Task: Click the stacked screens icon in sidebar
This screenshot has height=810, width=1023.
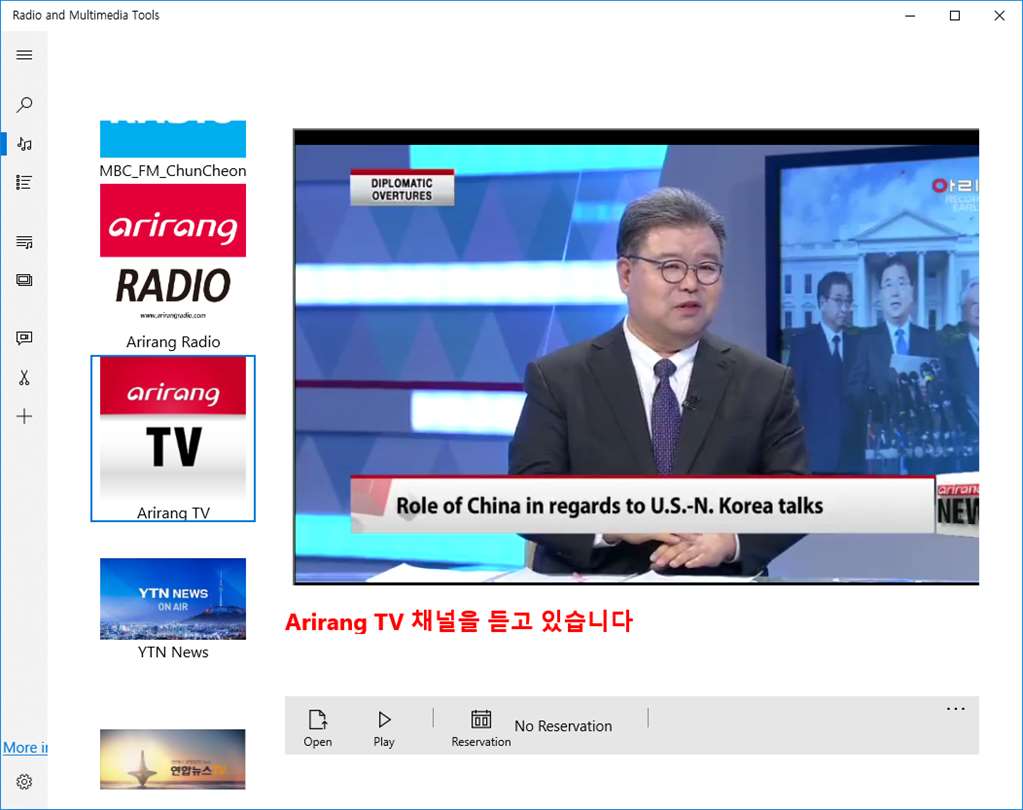Action: (x=24, y=280)
